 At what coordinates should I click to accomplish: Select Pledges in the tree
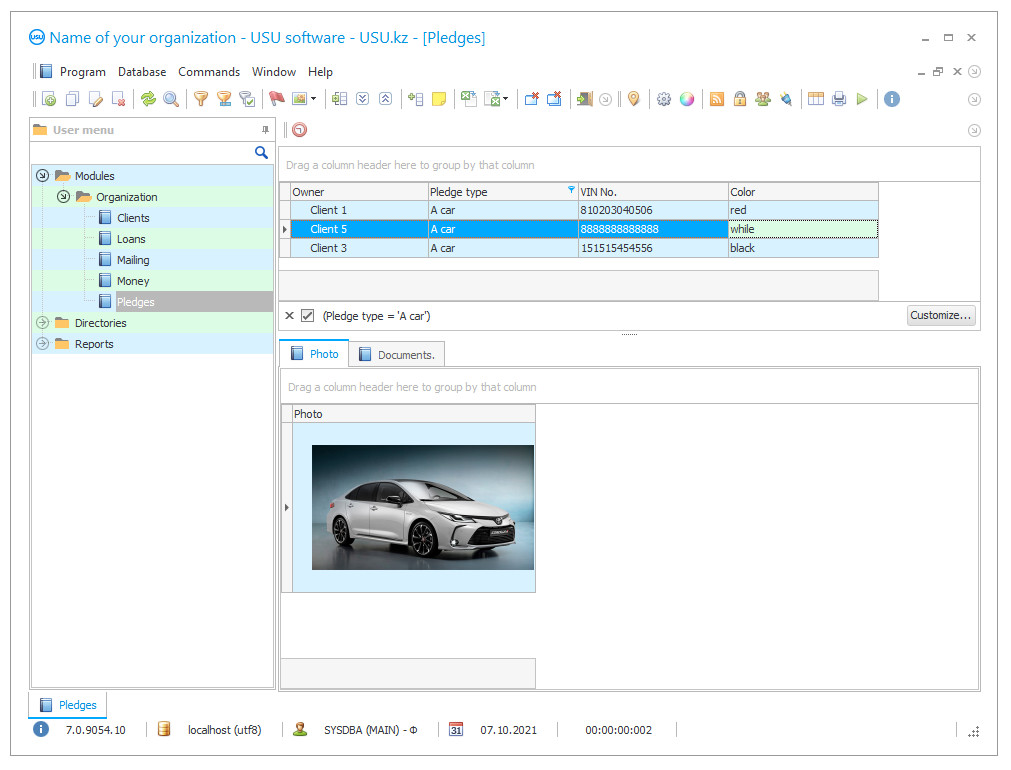(135, 302)
